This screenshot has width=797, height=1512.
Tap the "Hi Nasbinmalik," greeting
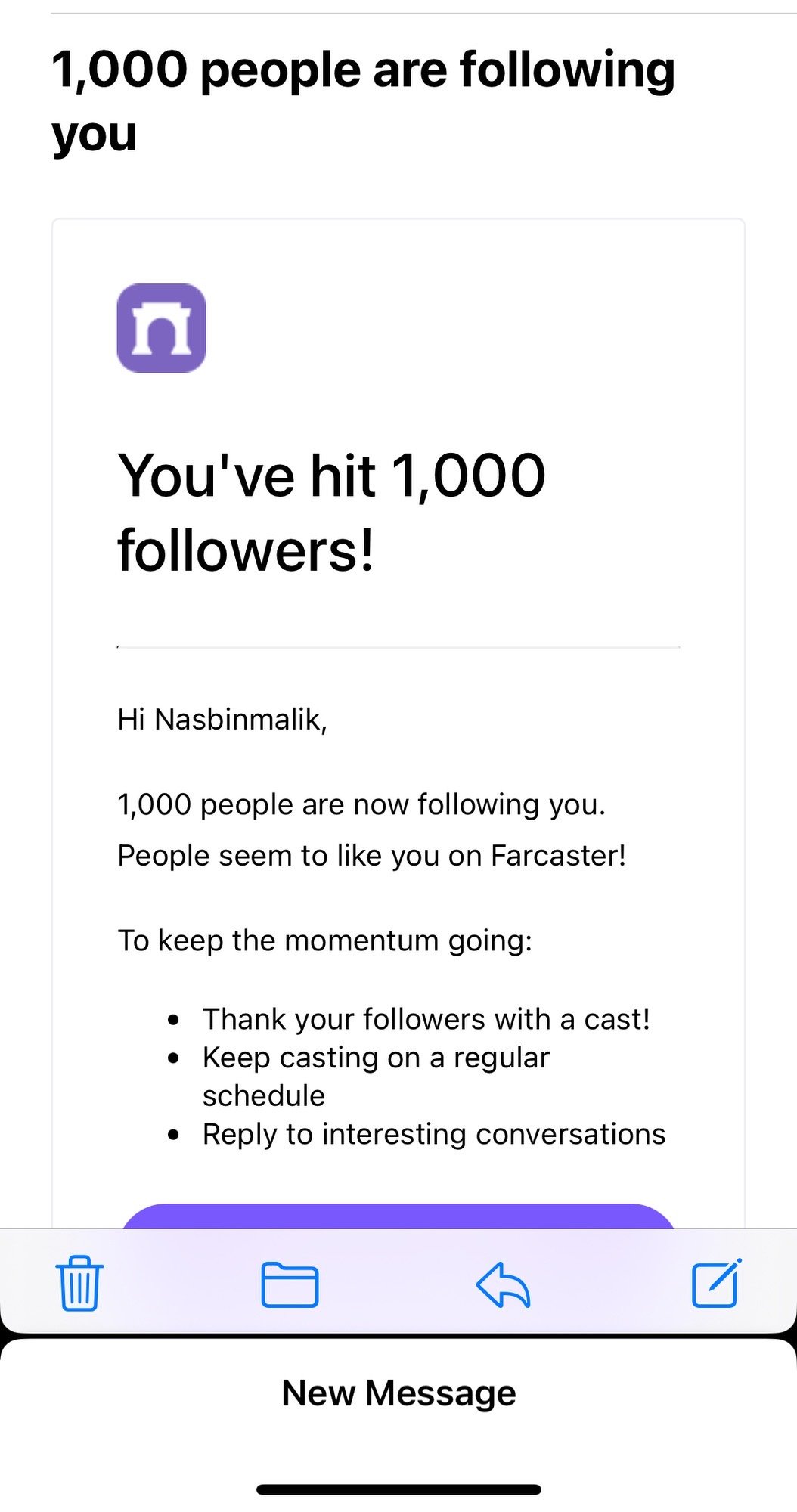(222, 719)
